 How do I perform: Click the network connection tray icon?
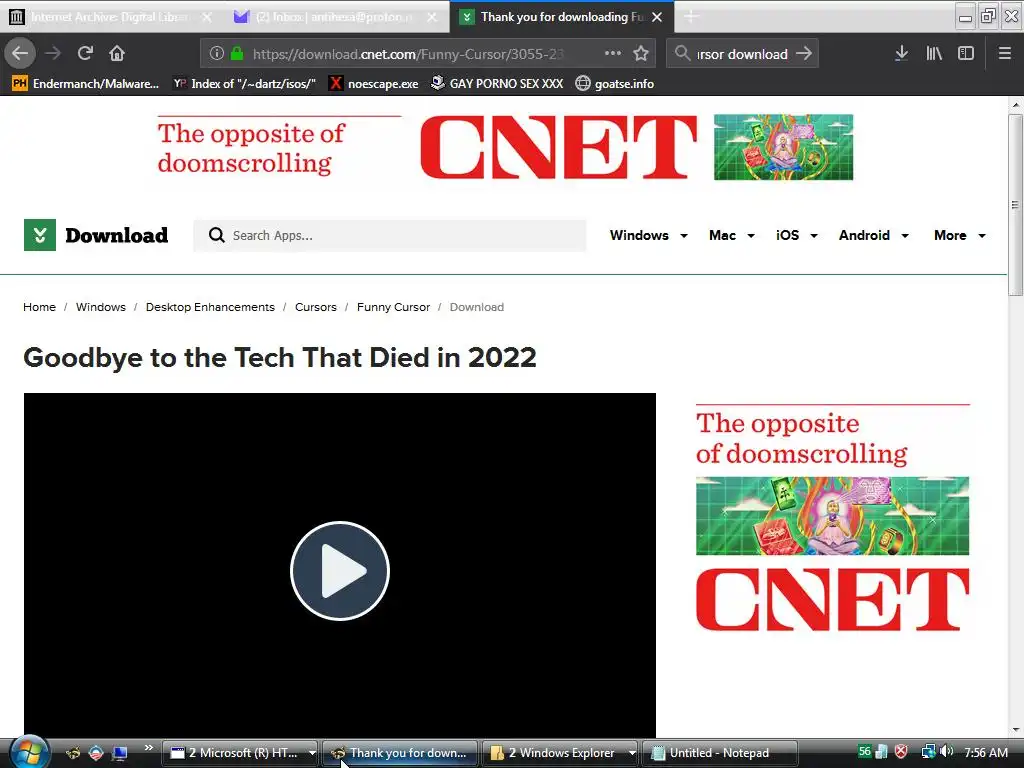pos(928,752)
